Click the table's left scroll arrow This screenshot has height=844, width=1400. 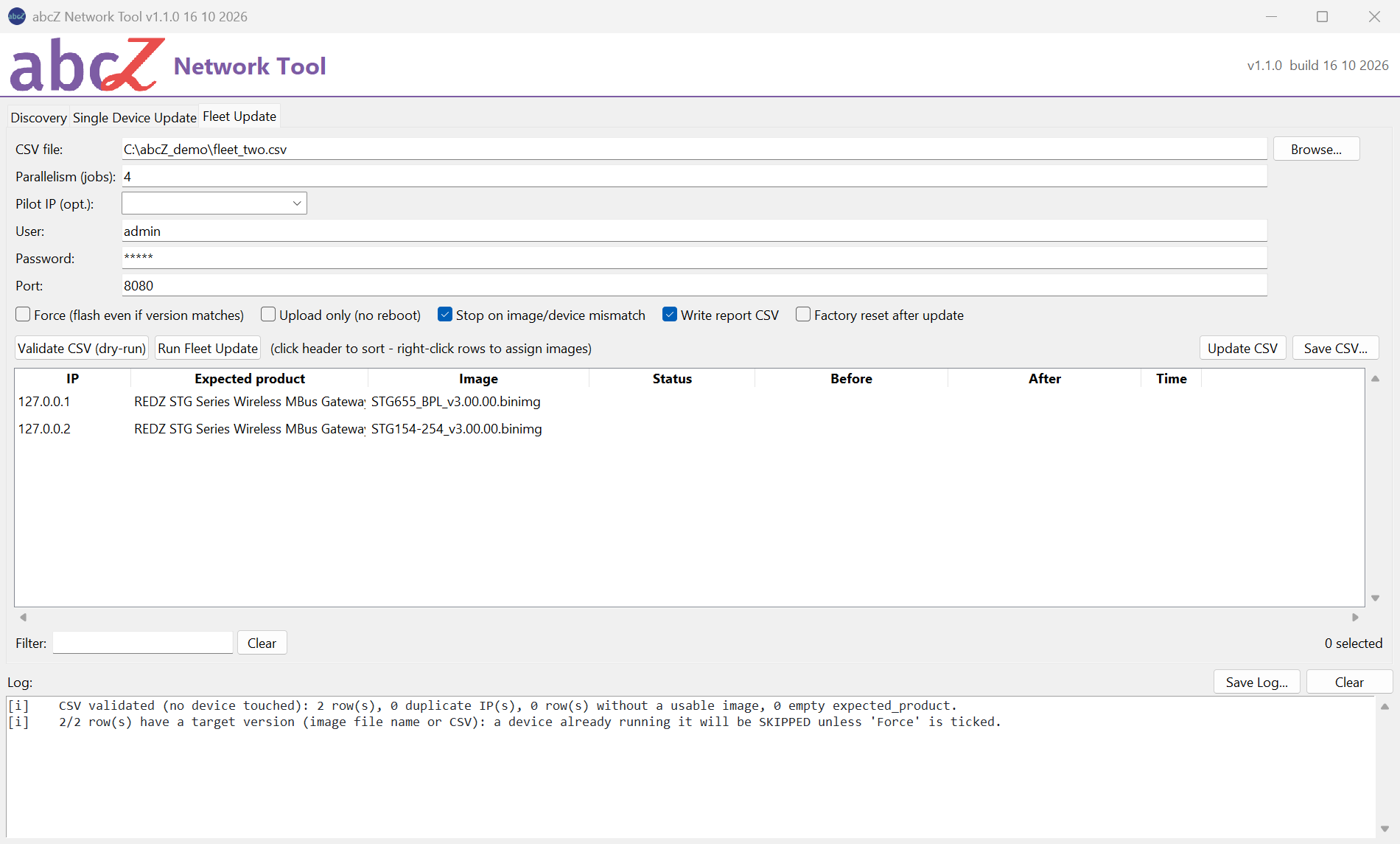tap(23, 617)
